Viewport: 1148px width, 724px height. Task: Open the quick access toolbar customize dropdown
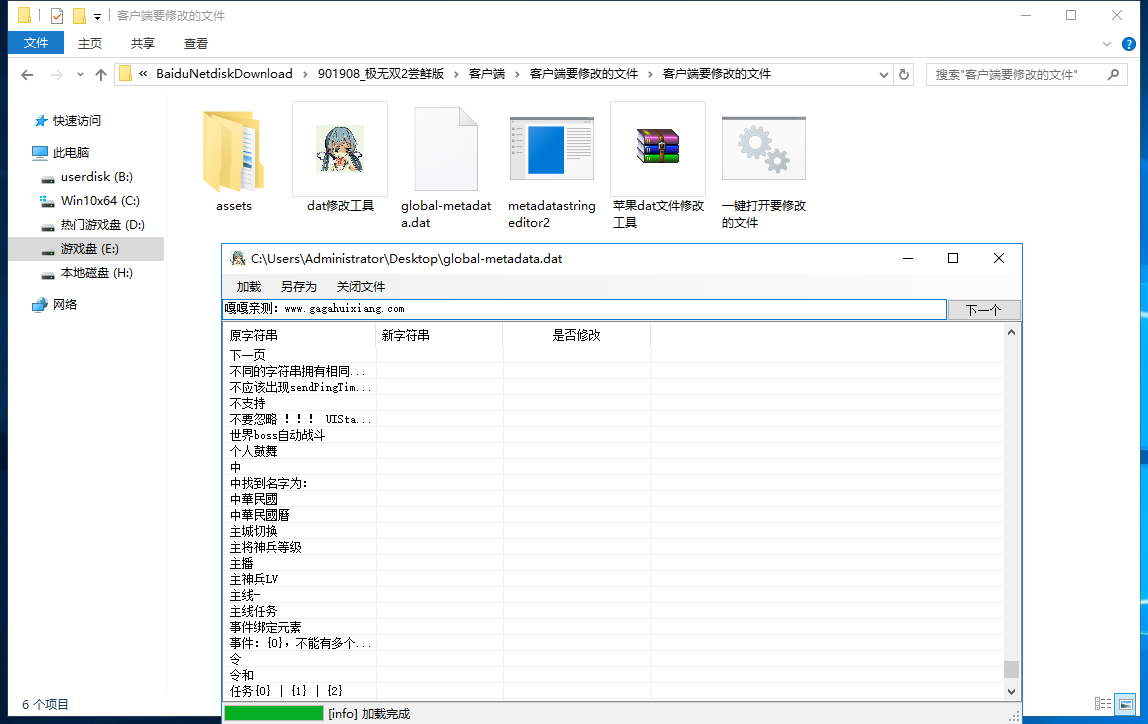[96, 15]
